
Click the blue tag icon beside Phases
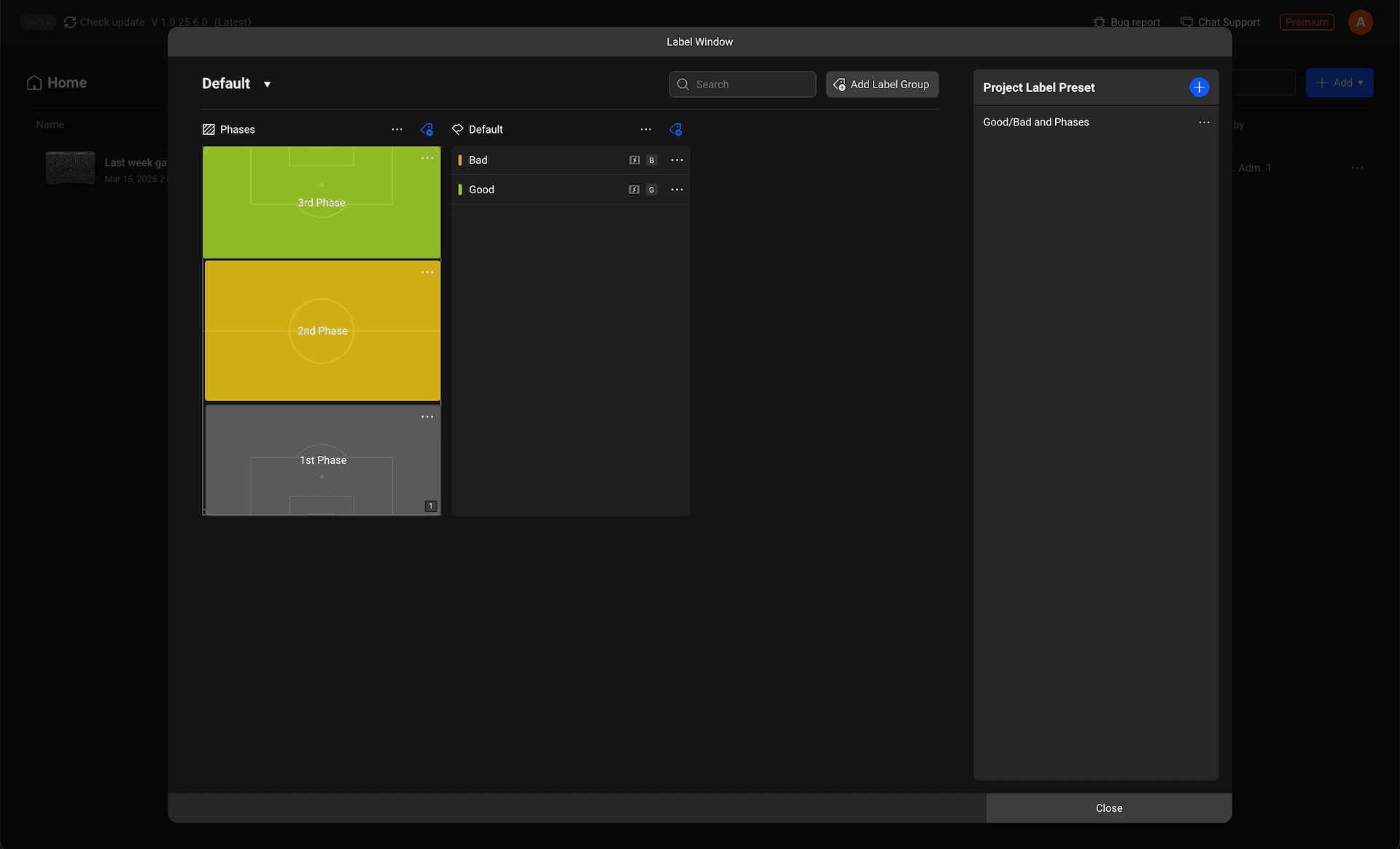(x=427, y=130)
